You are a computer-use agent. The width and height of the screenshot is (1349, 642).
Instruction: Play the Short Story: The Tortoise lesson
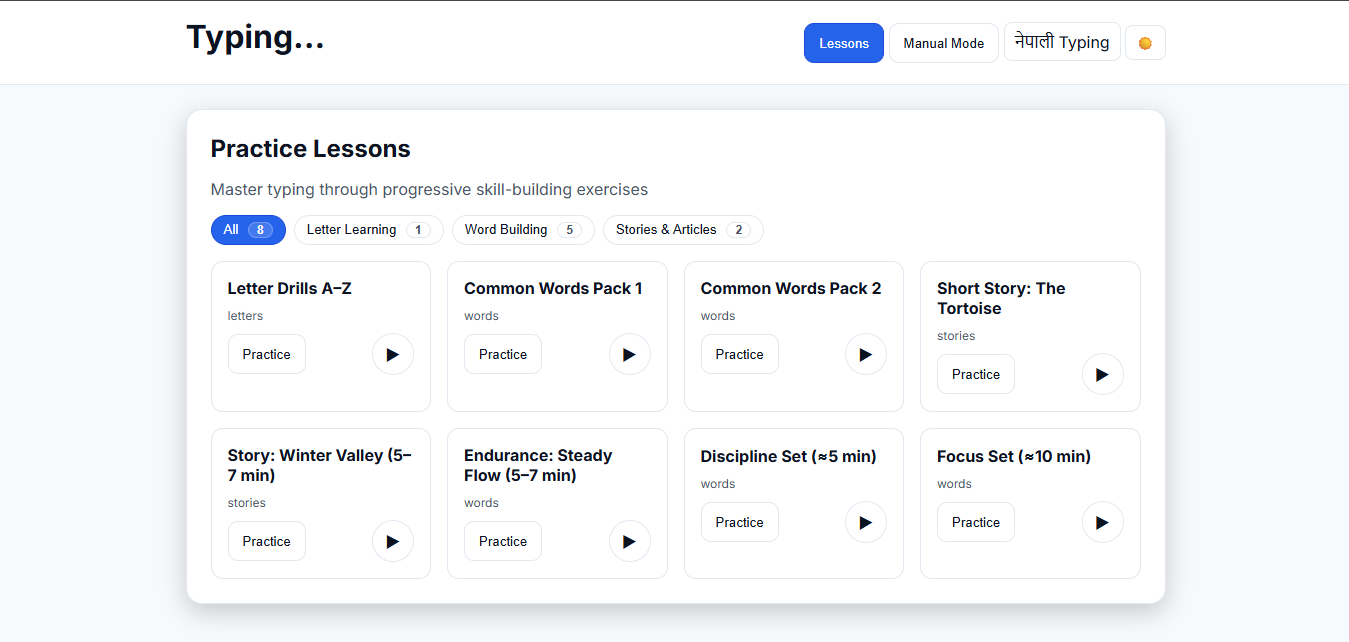(1102, 374)
